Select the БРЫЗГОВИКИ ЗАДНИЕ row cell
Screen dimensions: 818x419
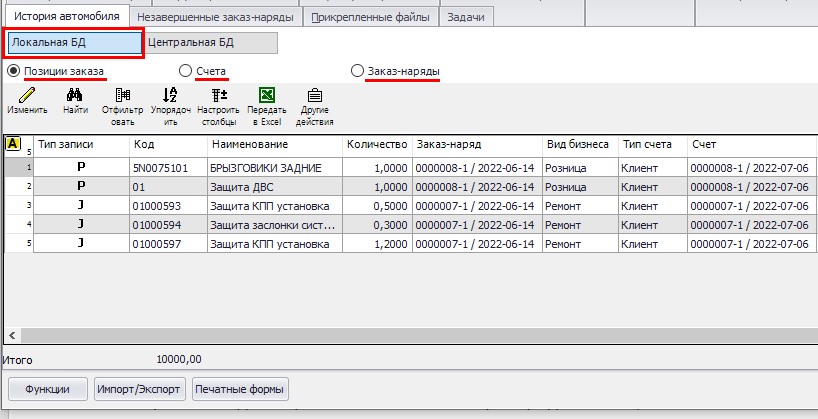274,168
